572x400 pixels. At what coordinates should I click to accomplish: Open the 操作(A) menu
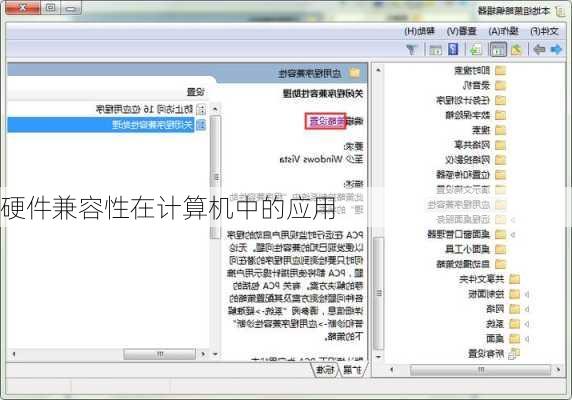[503, 31]
